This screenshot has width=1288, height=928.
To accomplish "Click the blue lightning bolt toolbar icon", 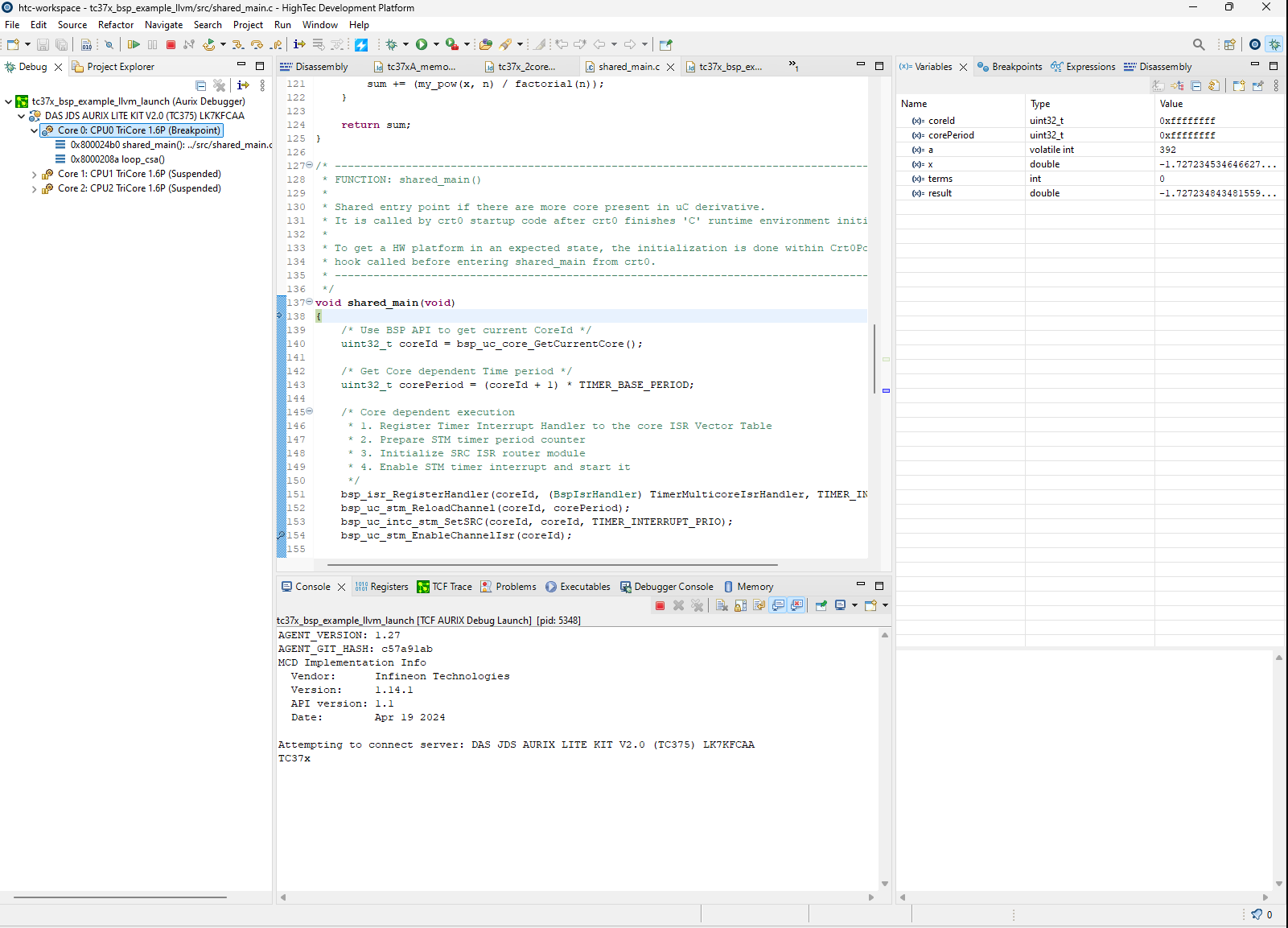I will tap(361, 45).
